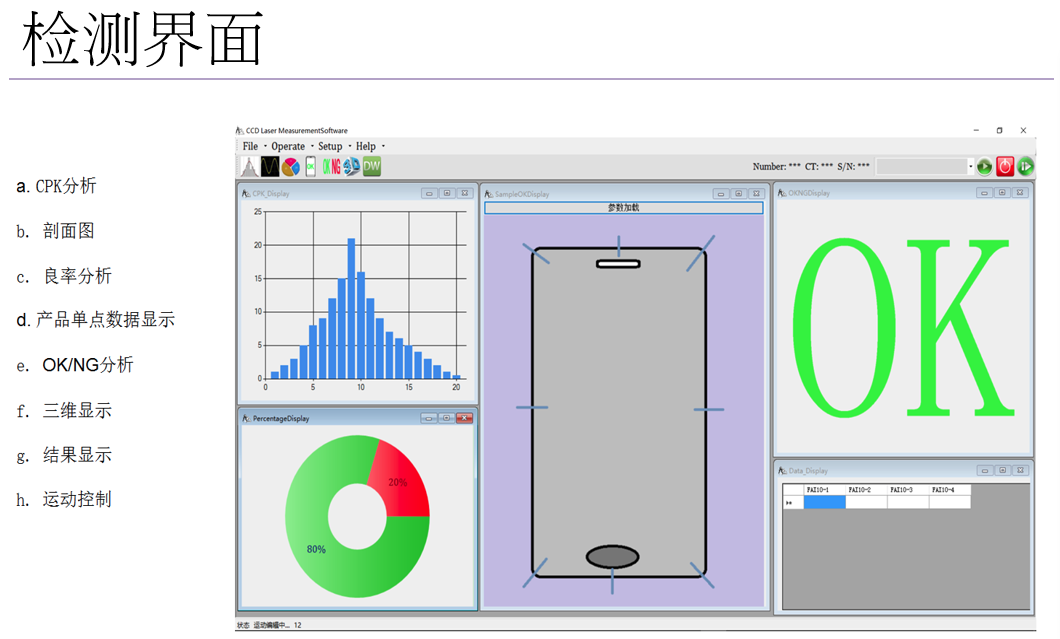Close the PercentageDisplay window
This screenshot has height=639, width=1060.
point(464,419)
